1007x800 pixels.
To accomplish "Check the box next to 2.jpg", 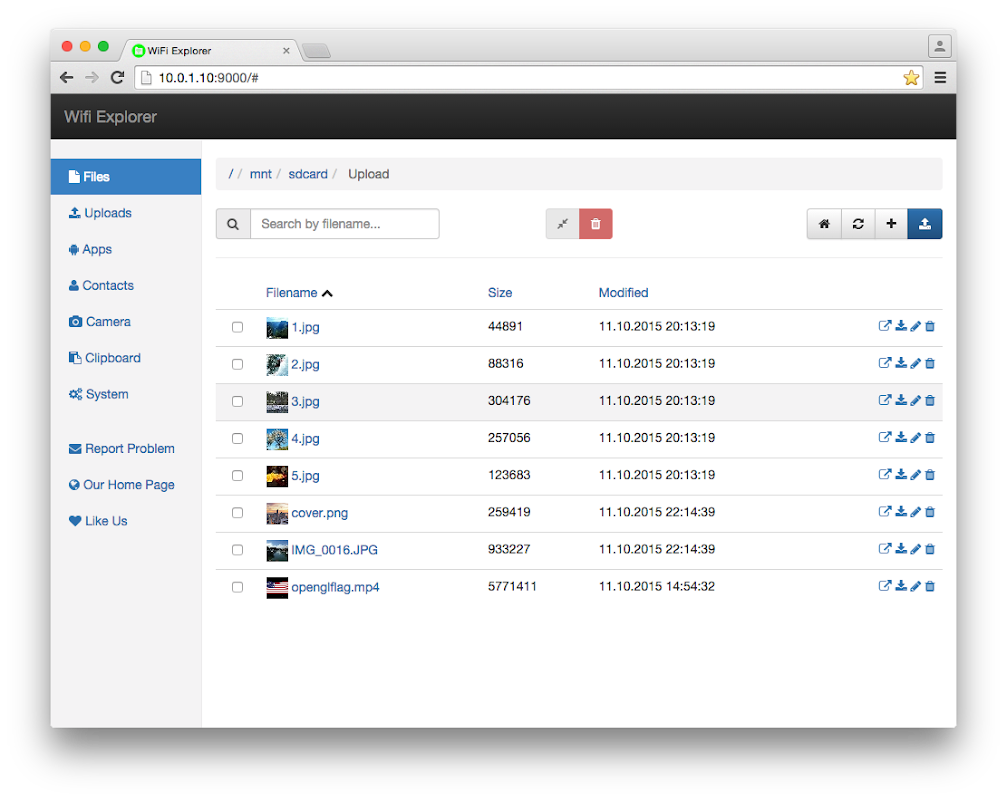I will click(x=237, y=364).
